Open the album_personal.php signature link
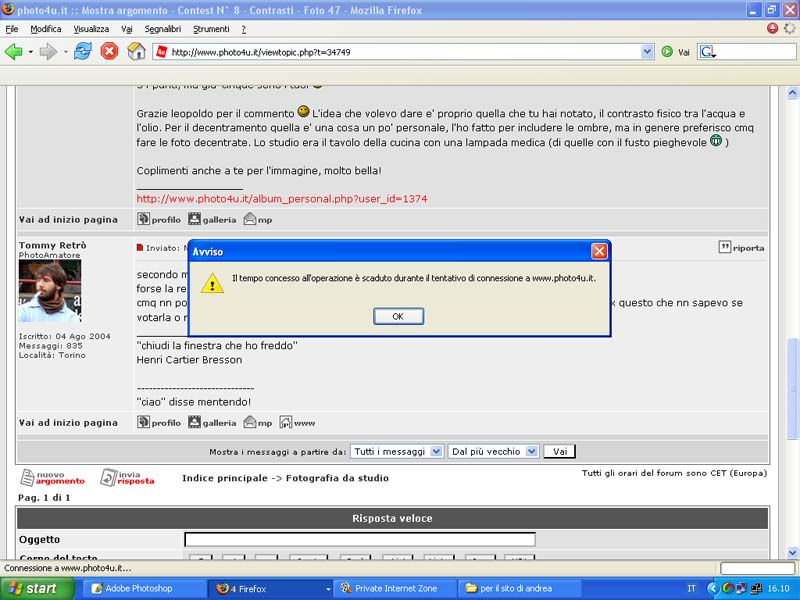This screenshot has width=800, height=600. point(282,199)
